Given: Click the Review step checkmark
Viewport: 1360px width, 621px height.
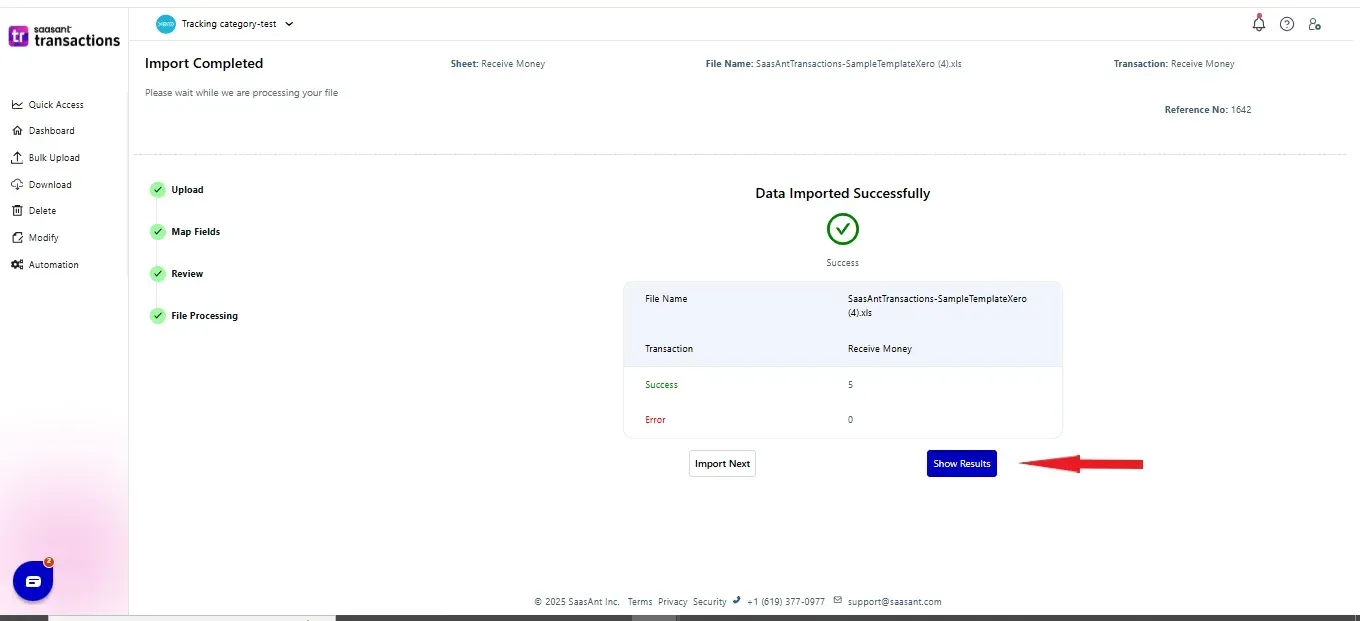Looking at the screenshot, I should (x=157, y=273).
